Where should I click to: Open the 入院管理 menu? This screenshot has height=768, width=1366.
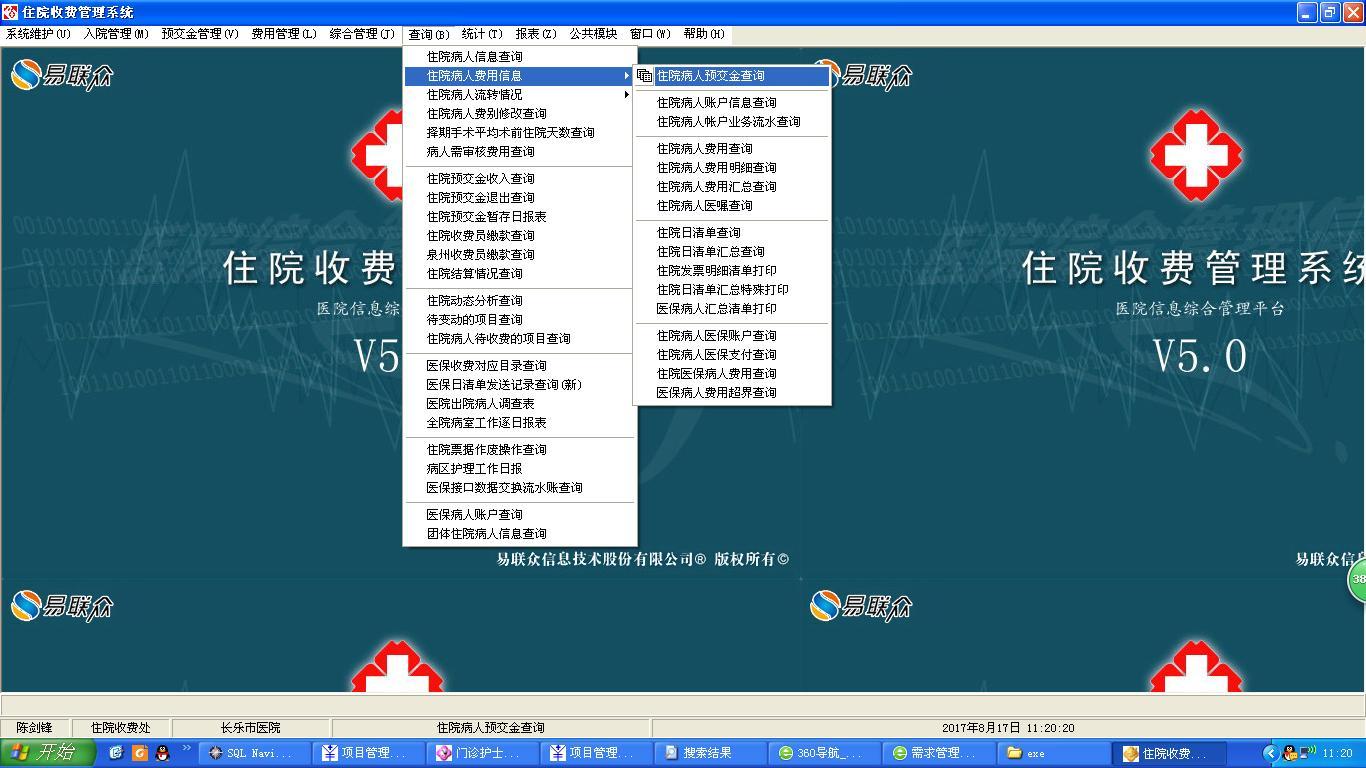116,34
